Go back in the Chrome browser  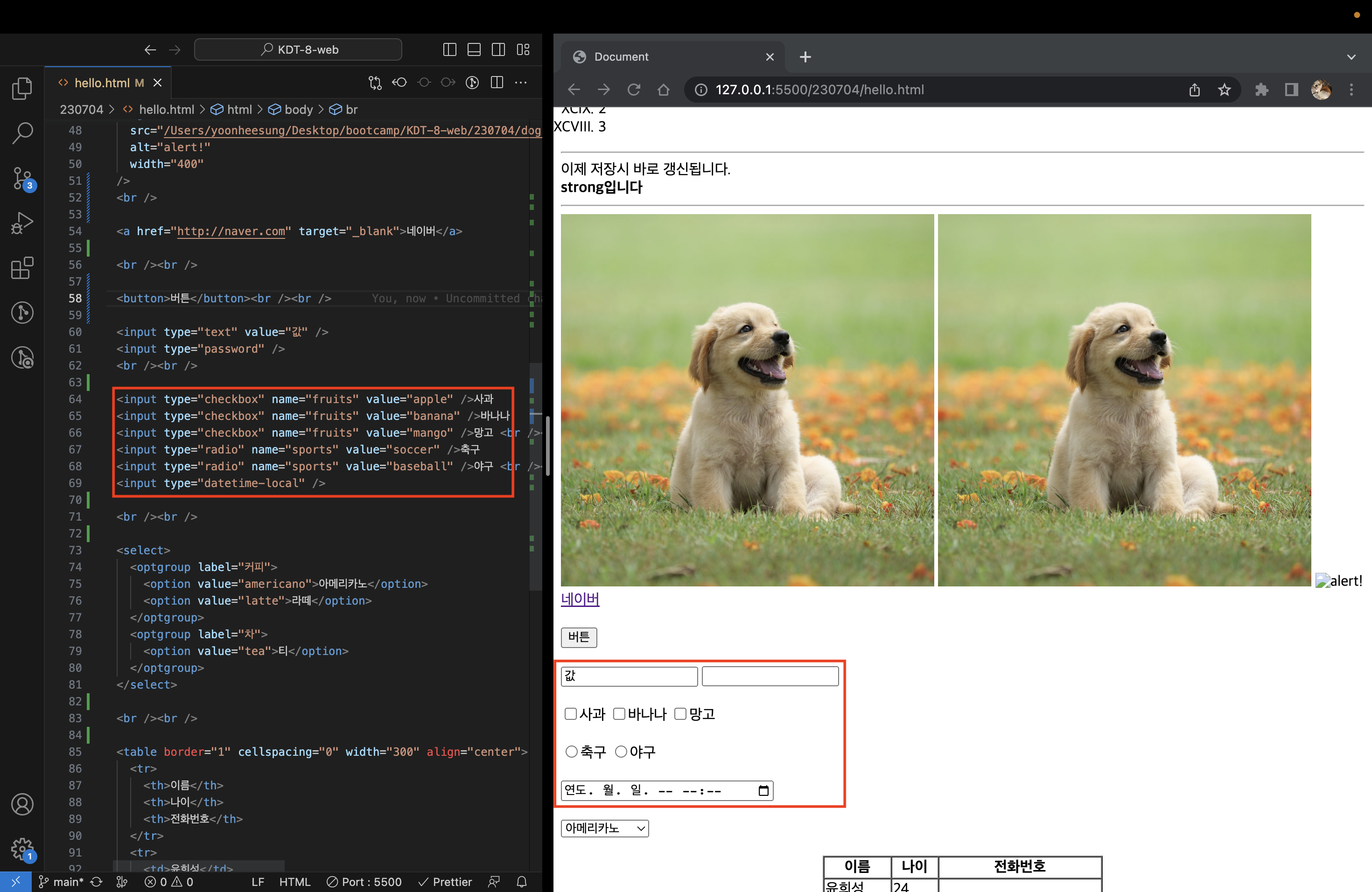tap(574, 90)
